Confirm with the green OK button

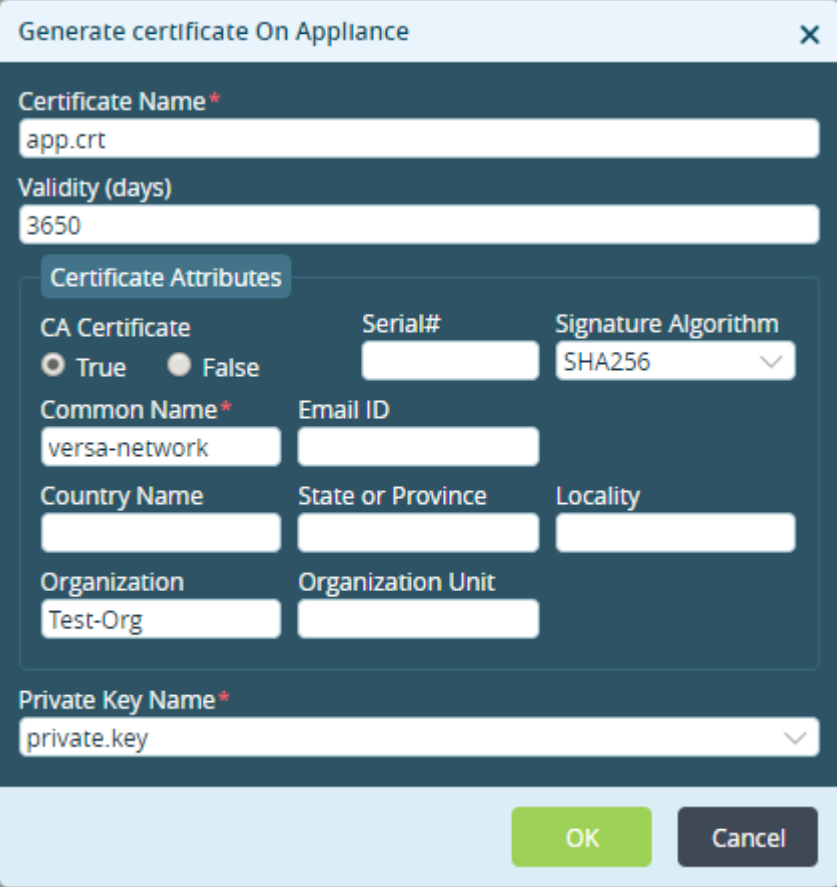pyautogui.click(x=581, y=837)
